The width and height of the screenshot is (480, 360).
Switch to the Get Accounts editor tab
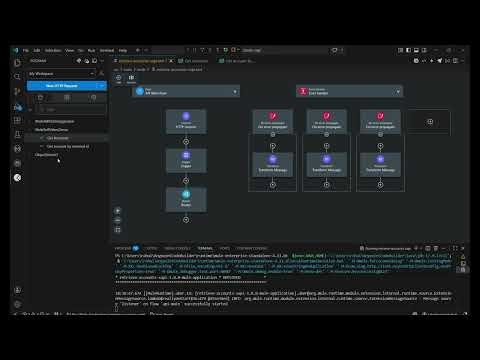(193, 61)
